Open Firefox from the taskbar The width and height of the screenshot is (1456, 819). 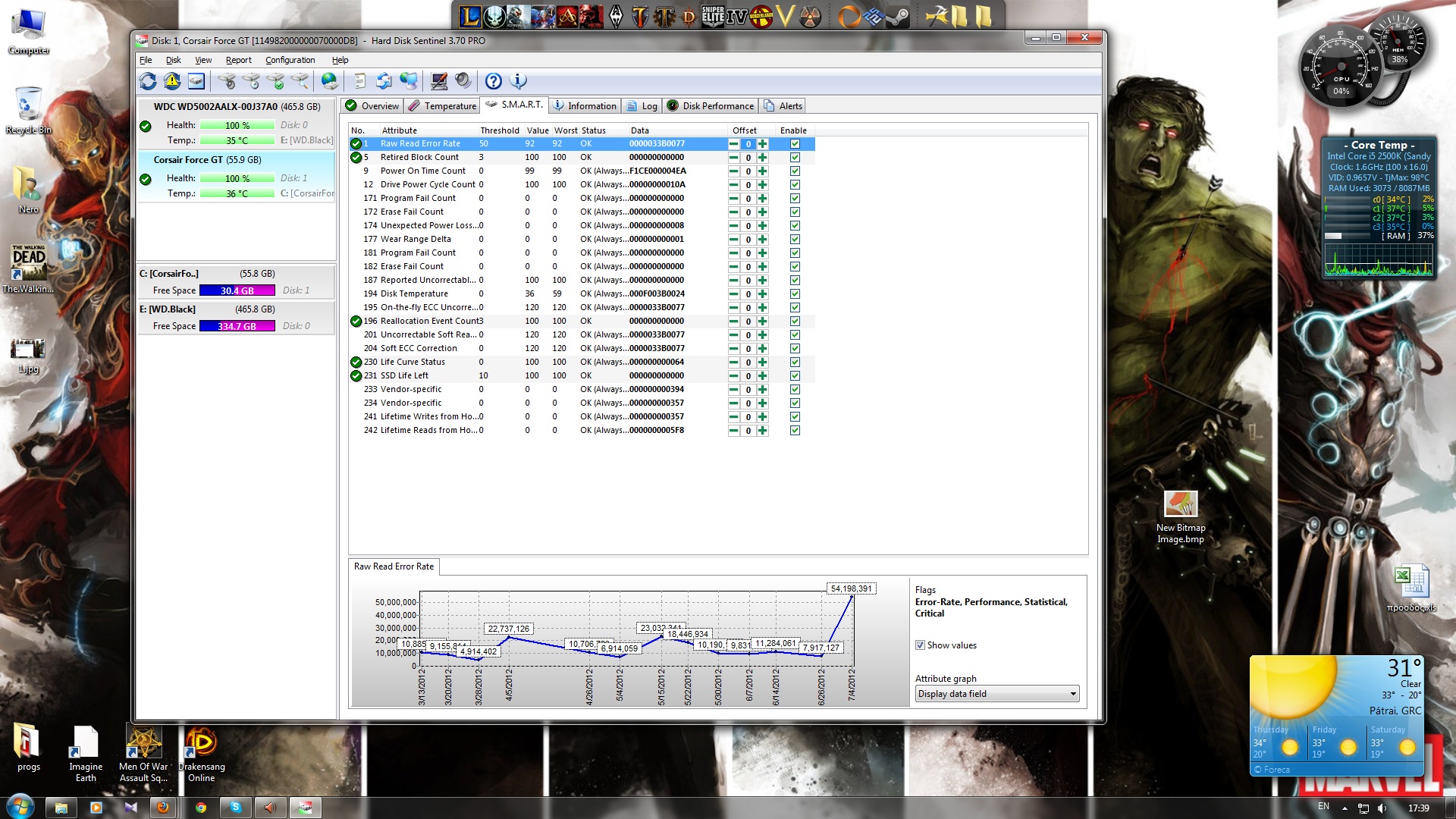pyautogui.click(x=162, y=808)
